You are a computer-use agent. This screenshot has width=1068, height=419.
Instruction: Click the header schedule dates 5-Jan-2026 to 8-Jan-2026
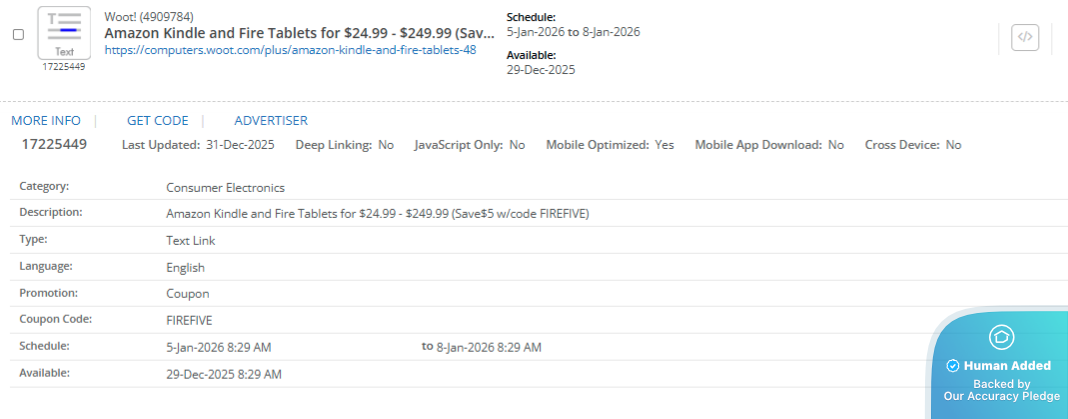pos(573,32)
